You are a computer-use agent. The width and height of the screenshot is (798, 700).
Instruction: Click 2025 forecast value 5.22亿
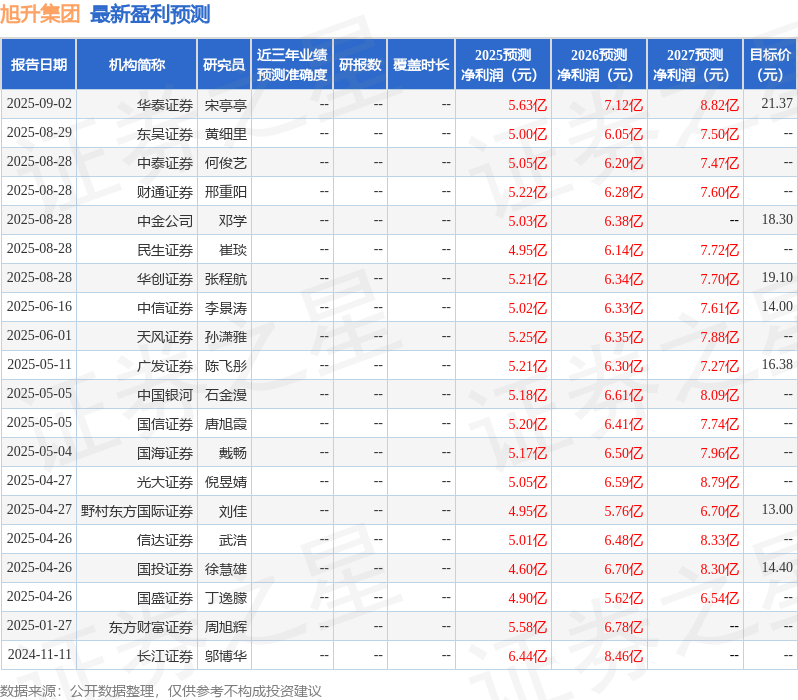click(528, 192)
